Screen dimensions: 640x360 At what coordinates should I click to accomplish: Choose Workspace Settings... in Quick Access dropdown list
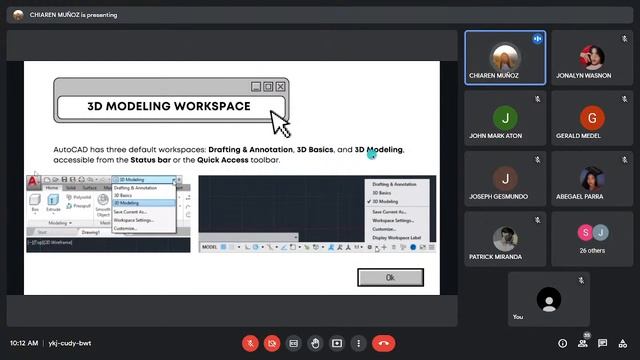tap(144, 220)
